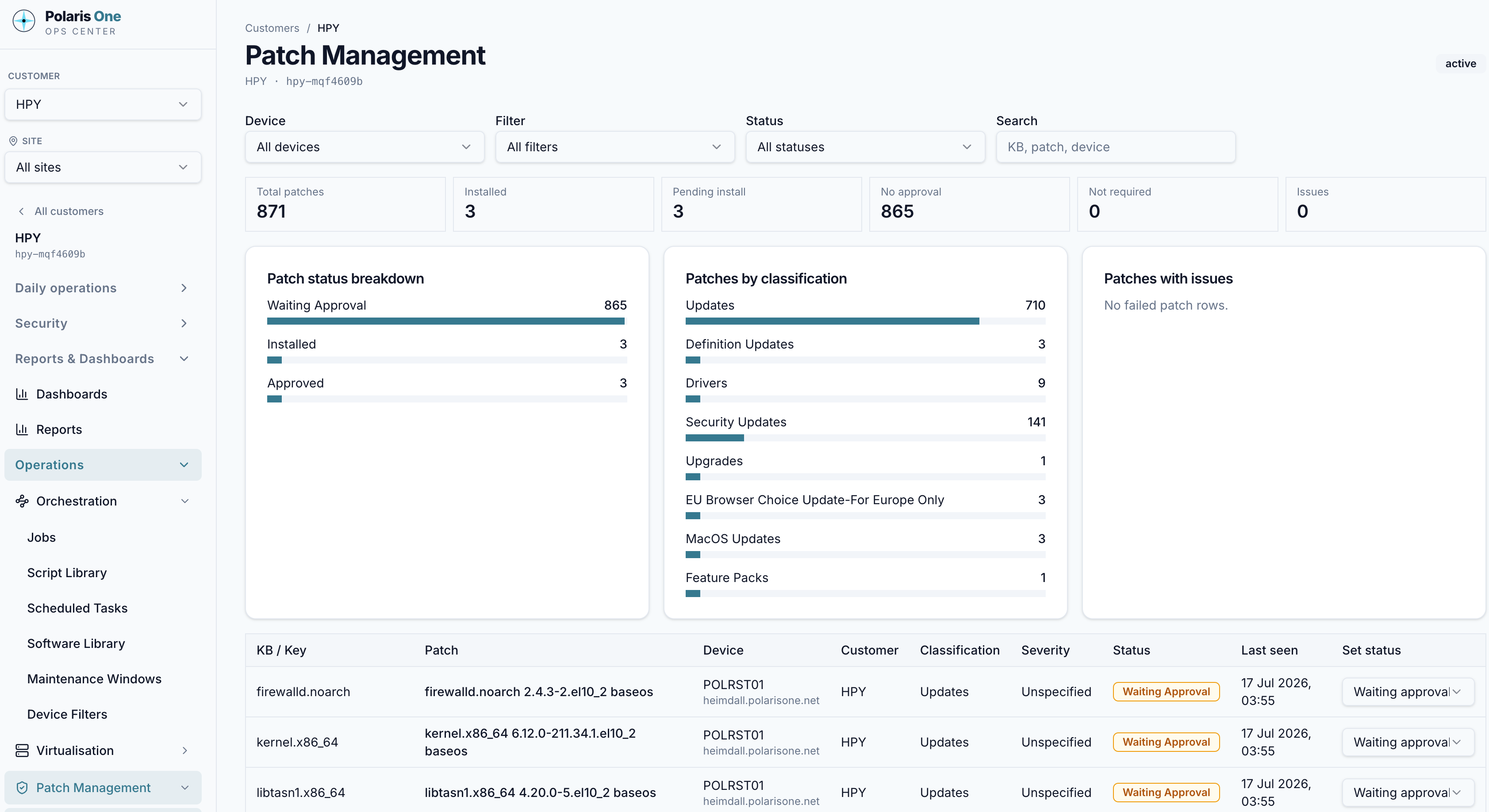Image resolution: width=1489 pixels, height=812 pixels.
Task: Collapse the Operations section
Action: click(x=103, y=465)
